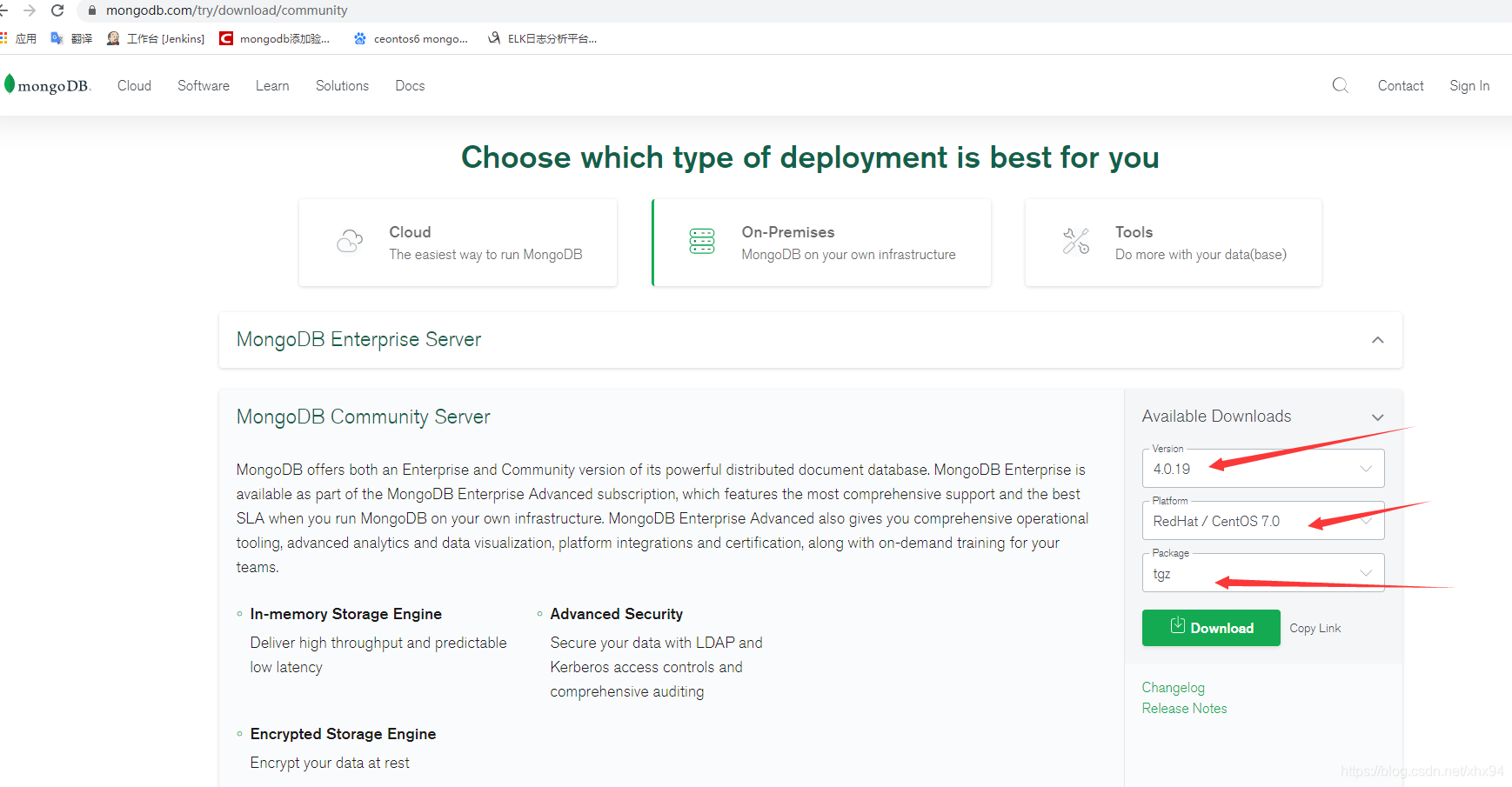Image resolution: width=1512 pixels, height=787 pixels.
Task: Click the padlock site security icon
Action: pyautogui.click(x=92, y=10)
